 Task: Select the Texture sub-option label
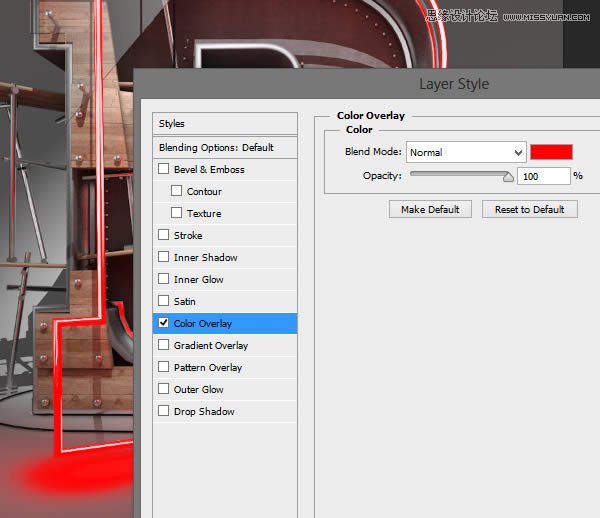(x=204, y=213)
